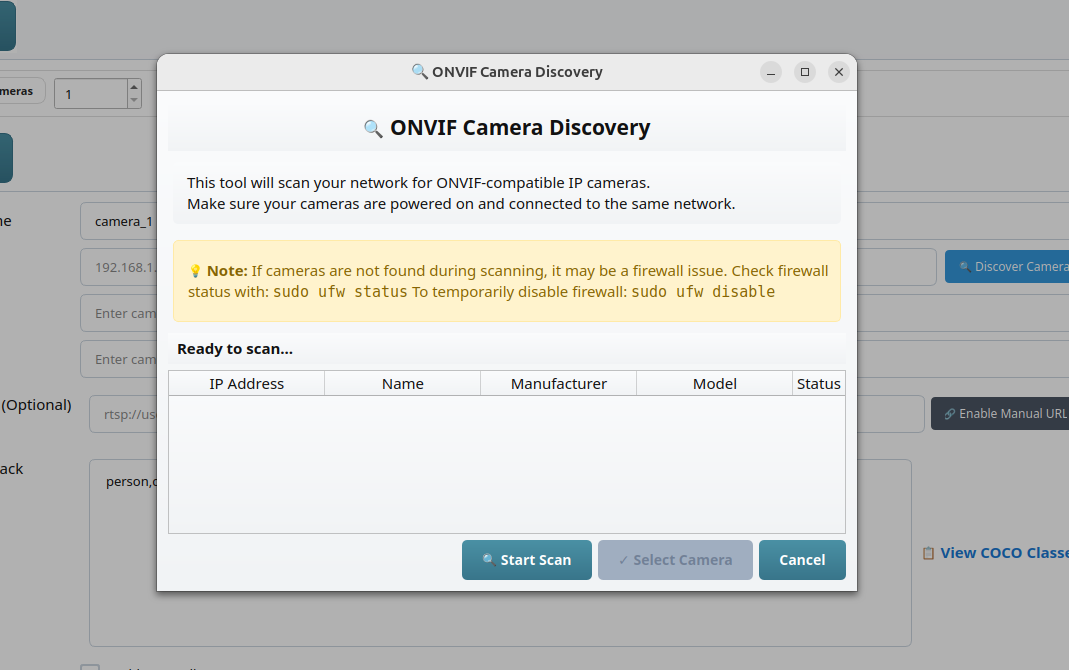
Task: Open the View COCO Classes link
Action: [1000, 553]
